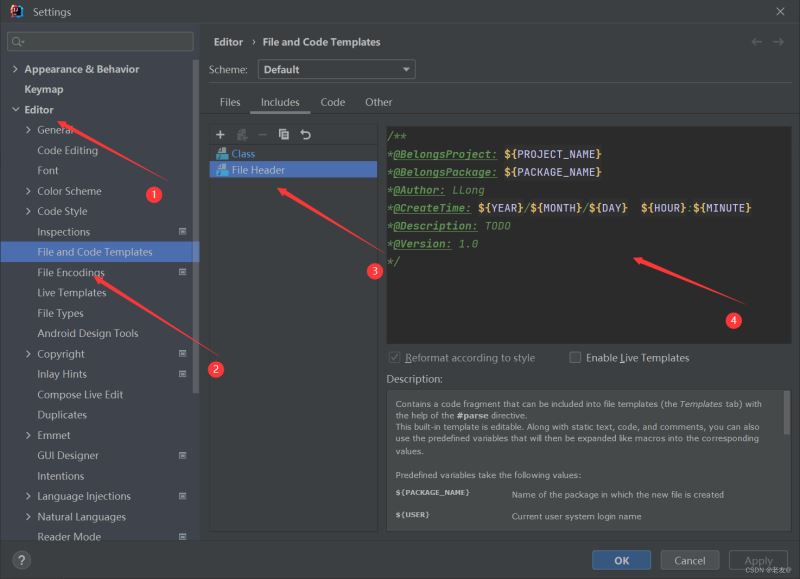Select Inspections settings item
Screen dimensions: 800x579
[63, 232]
